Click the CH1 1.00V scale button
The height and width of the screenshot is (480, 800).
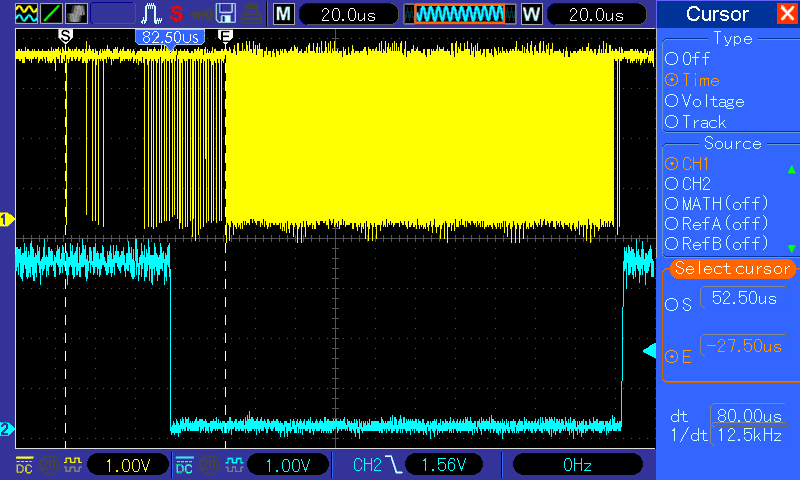click(128, 465)
